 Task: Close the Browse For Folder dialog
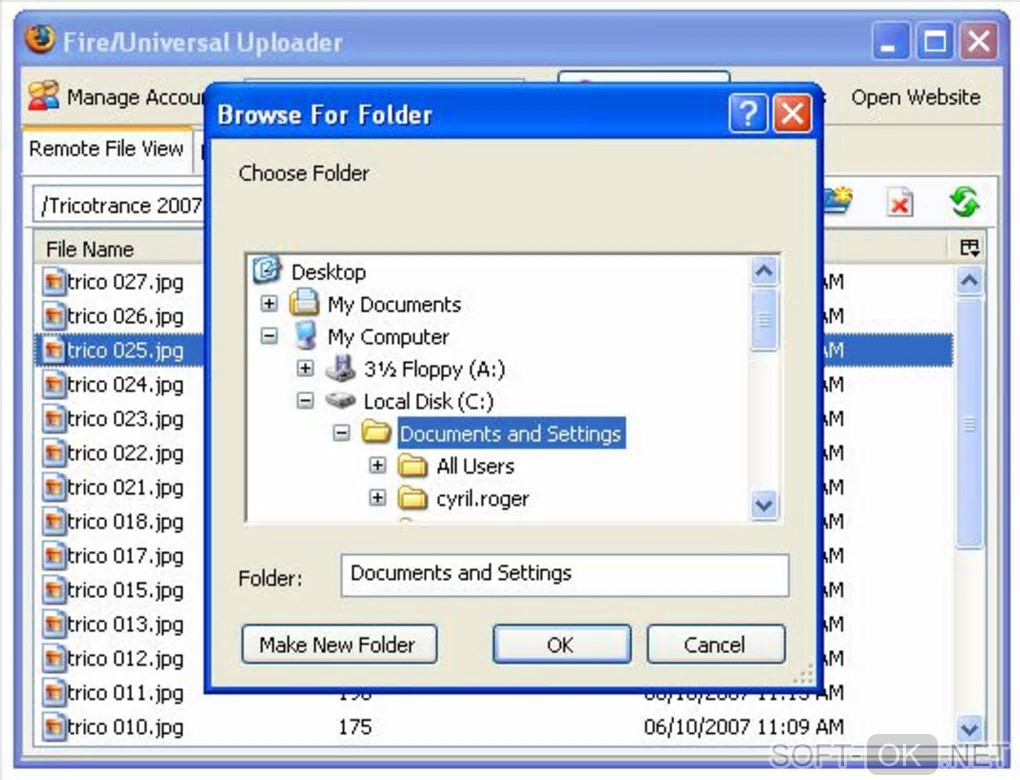[x=792, y=114]
